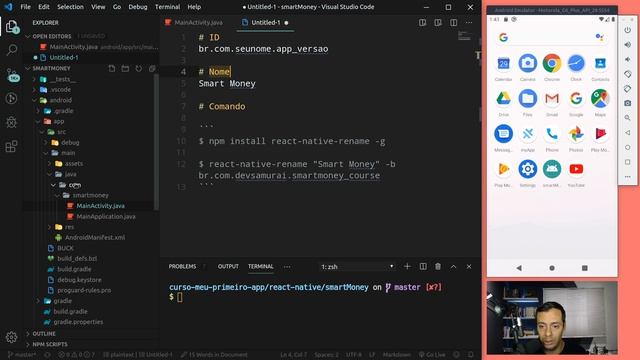This screenshot has width=640, height=360.
Task: Open Photos app in the emulator
Action: click(x=576, y=134)
